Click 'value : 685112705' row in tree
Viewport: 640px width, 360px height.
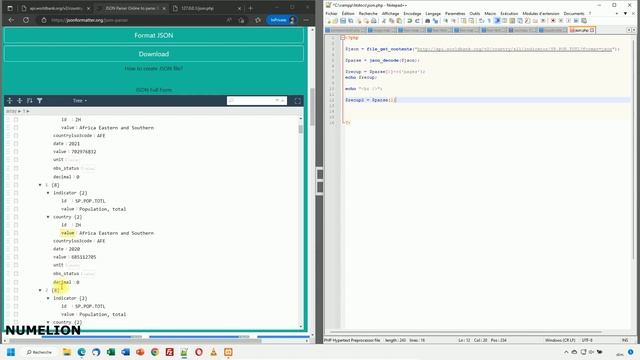click(x=75, y=257)
